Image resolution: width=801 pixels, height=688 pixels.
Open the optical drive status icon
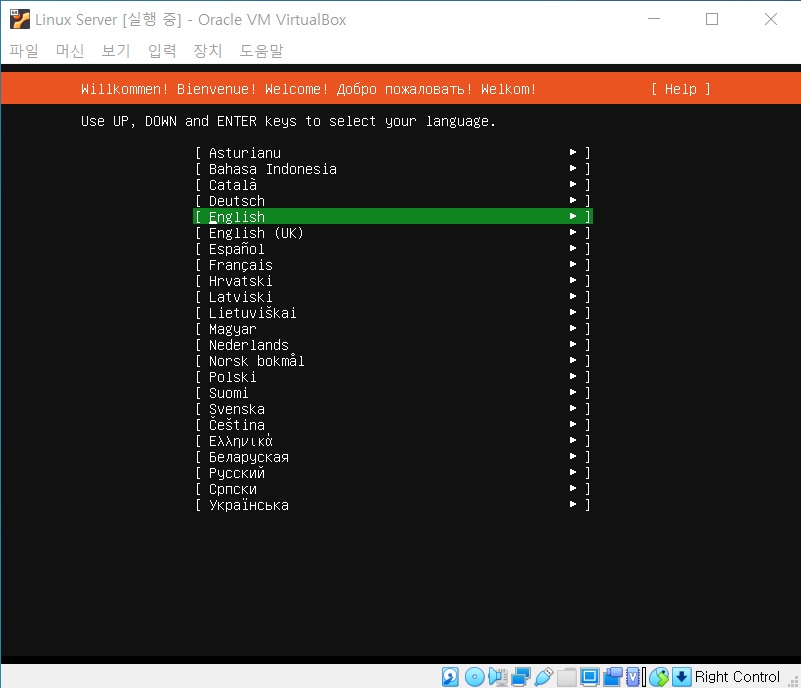(x=475, y=677)
